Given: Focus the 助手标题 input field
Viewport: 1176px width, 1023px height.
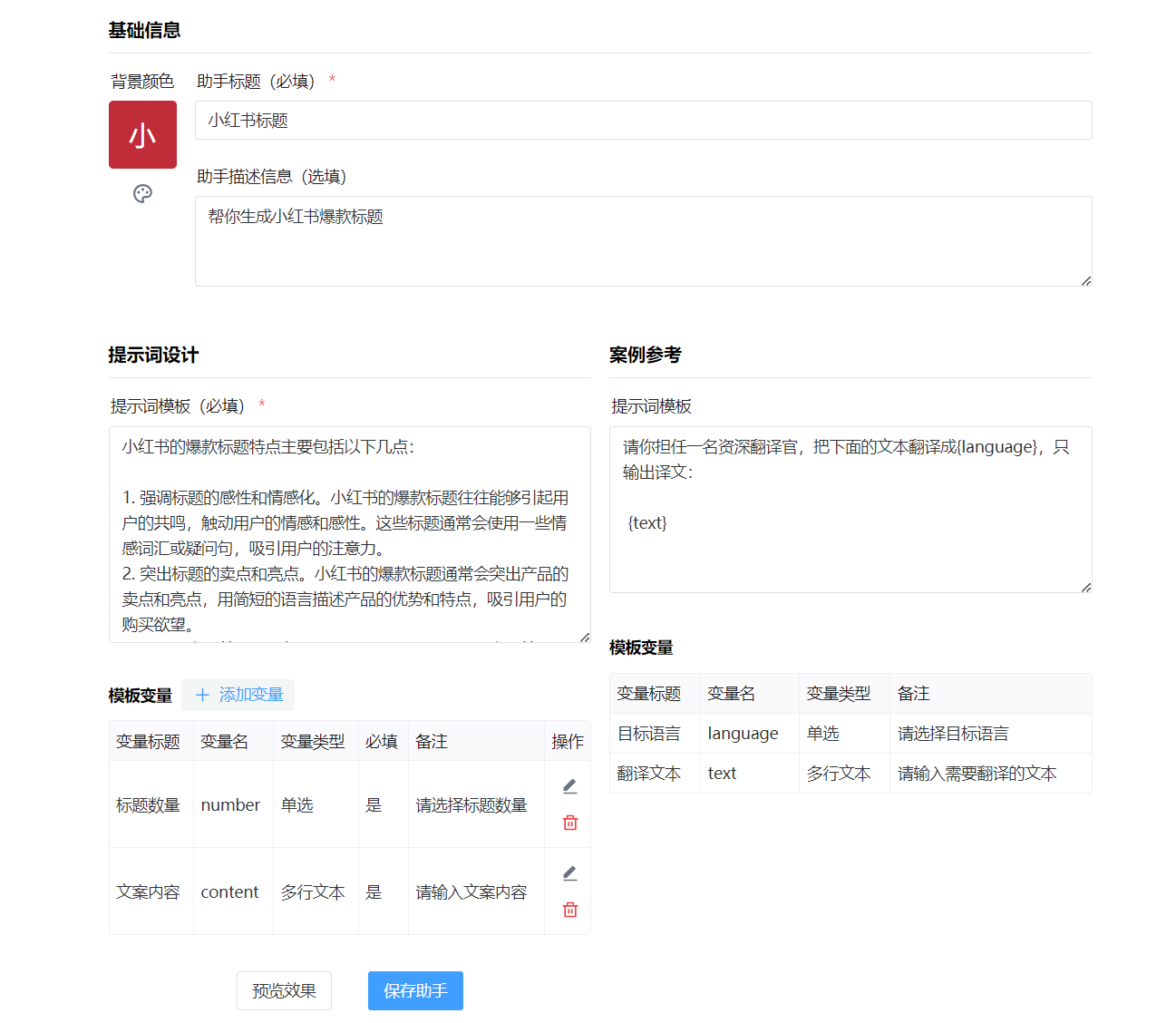Looking at the screenshot, I should [x=643, y=121].
